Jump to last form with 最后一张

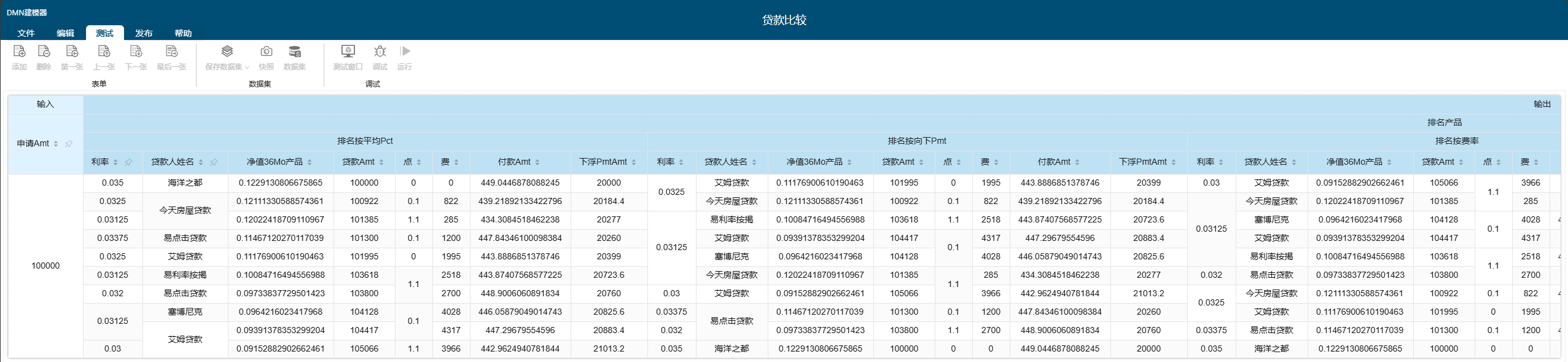(171, 52)
